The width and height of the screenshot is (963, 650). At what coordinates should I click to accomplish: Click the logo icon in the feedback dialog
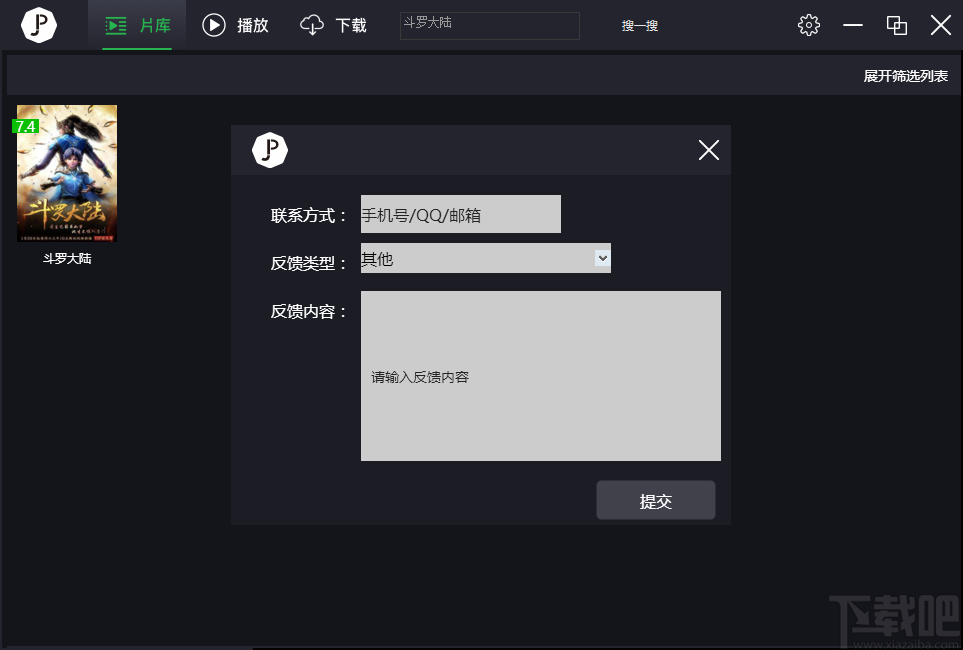[270, 150]
